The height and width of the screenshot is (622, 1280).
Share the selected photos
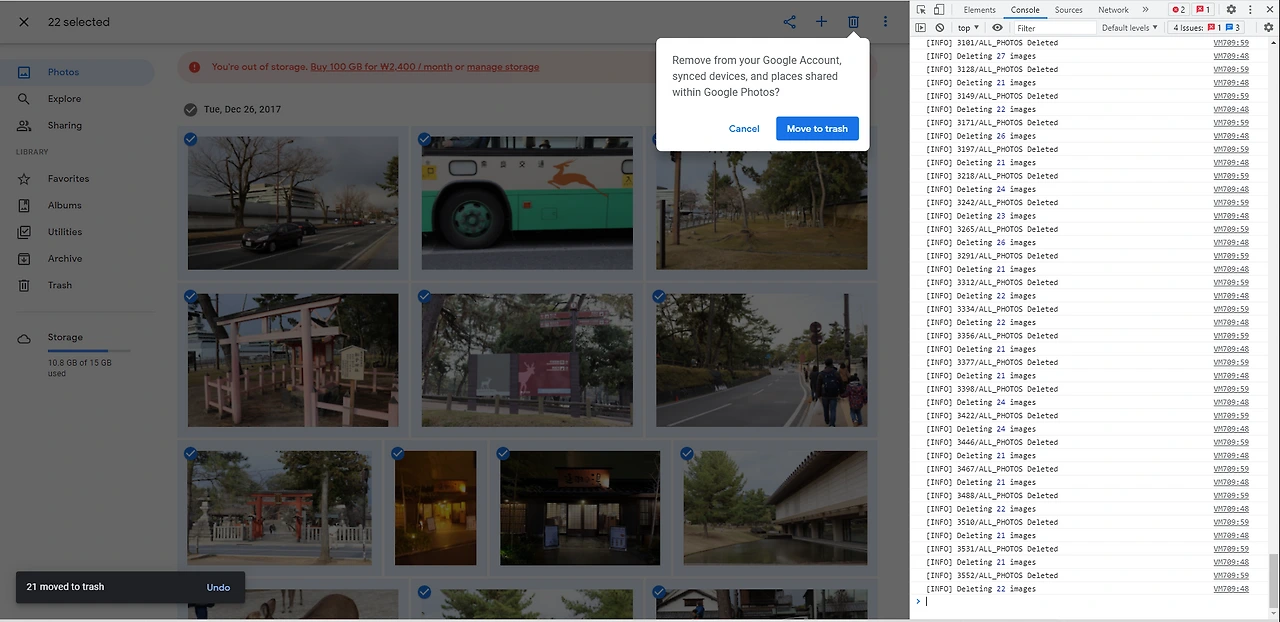(789, 22)
